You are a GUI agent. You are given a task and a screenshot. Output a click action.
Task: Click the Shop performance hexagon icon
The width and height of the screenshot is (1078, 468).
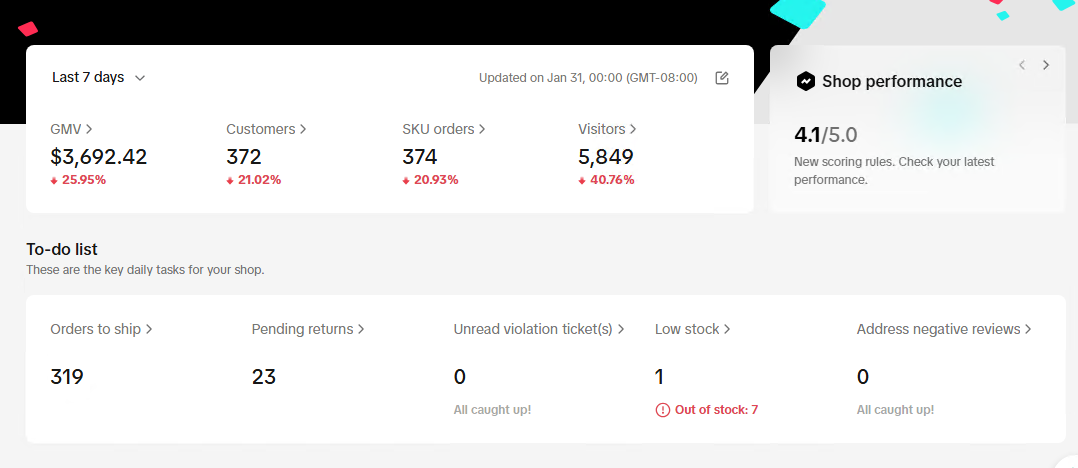tap(806, 81)
